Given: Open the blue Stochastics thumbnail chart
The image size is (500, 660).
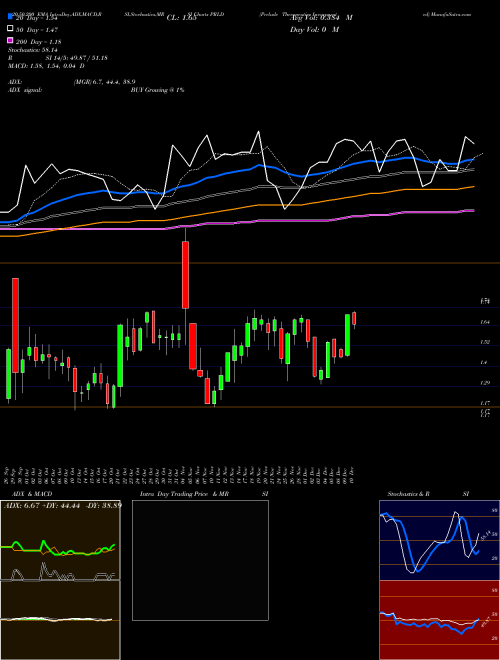Looking at the screenshot, I should tap(439, 540).
